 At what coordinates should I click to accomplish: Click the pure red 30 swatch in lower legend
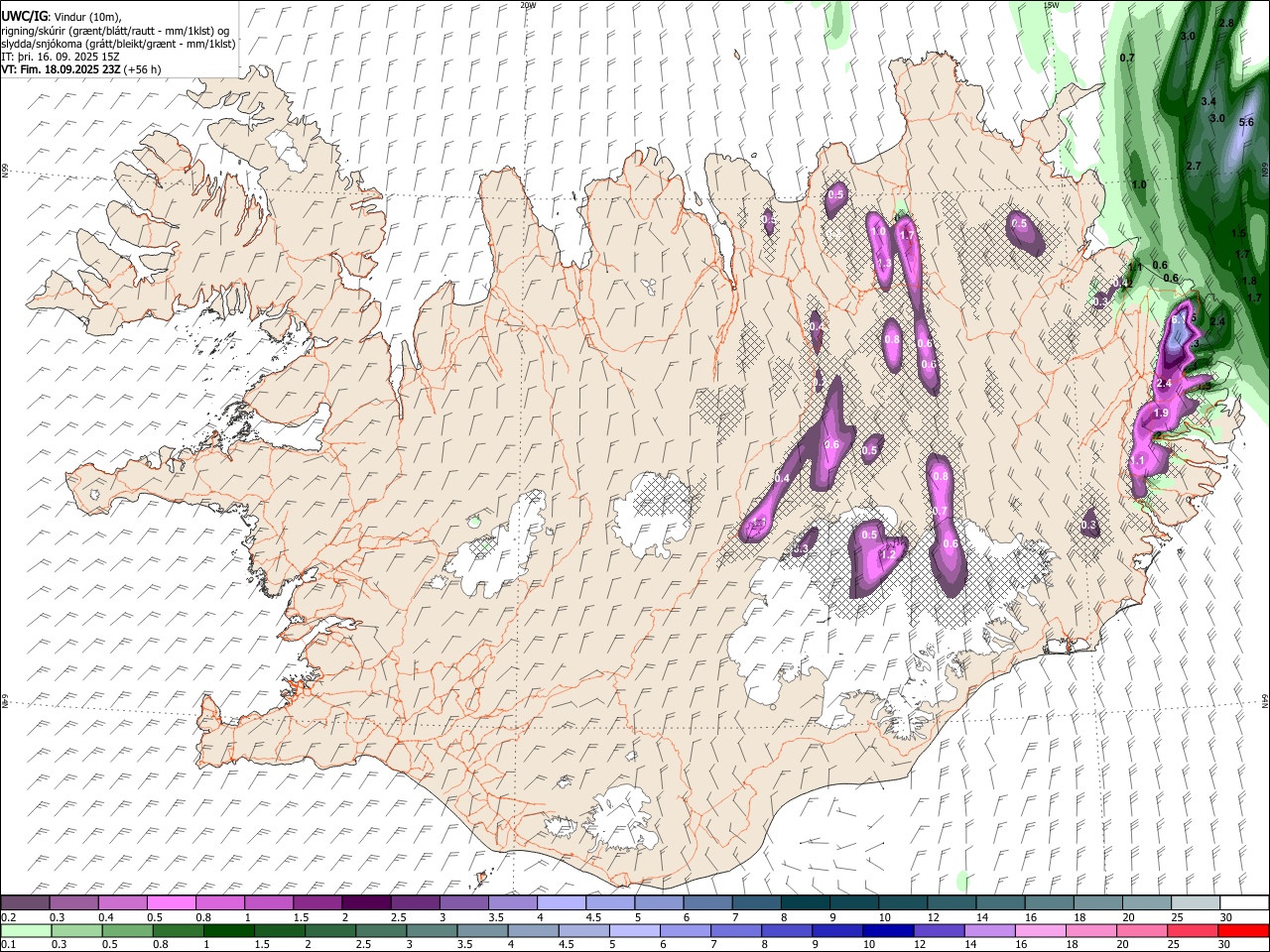(1243, 930)
